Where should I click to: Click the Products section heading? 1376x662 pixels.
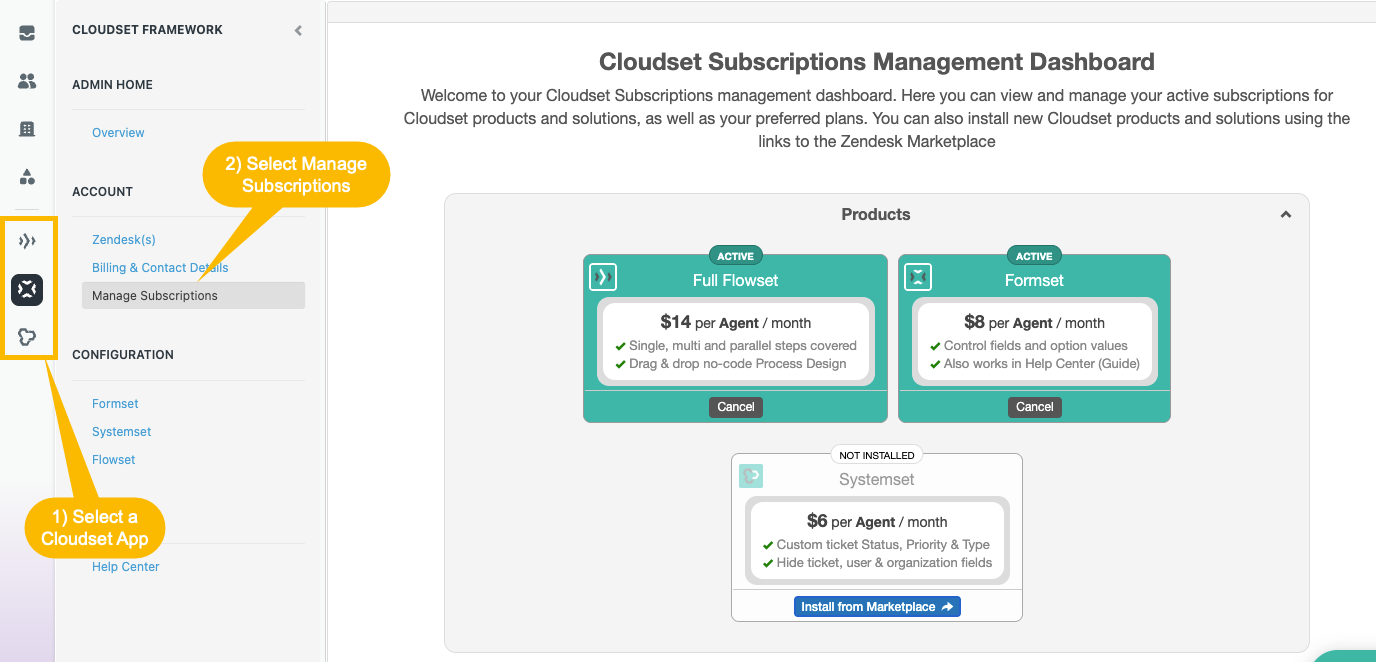(x=876, y=214)
